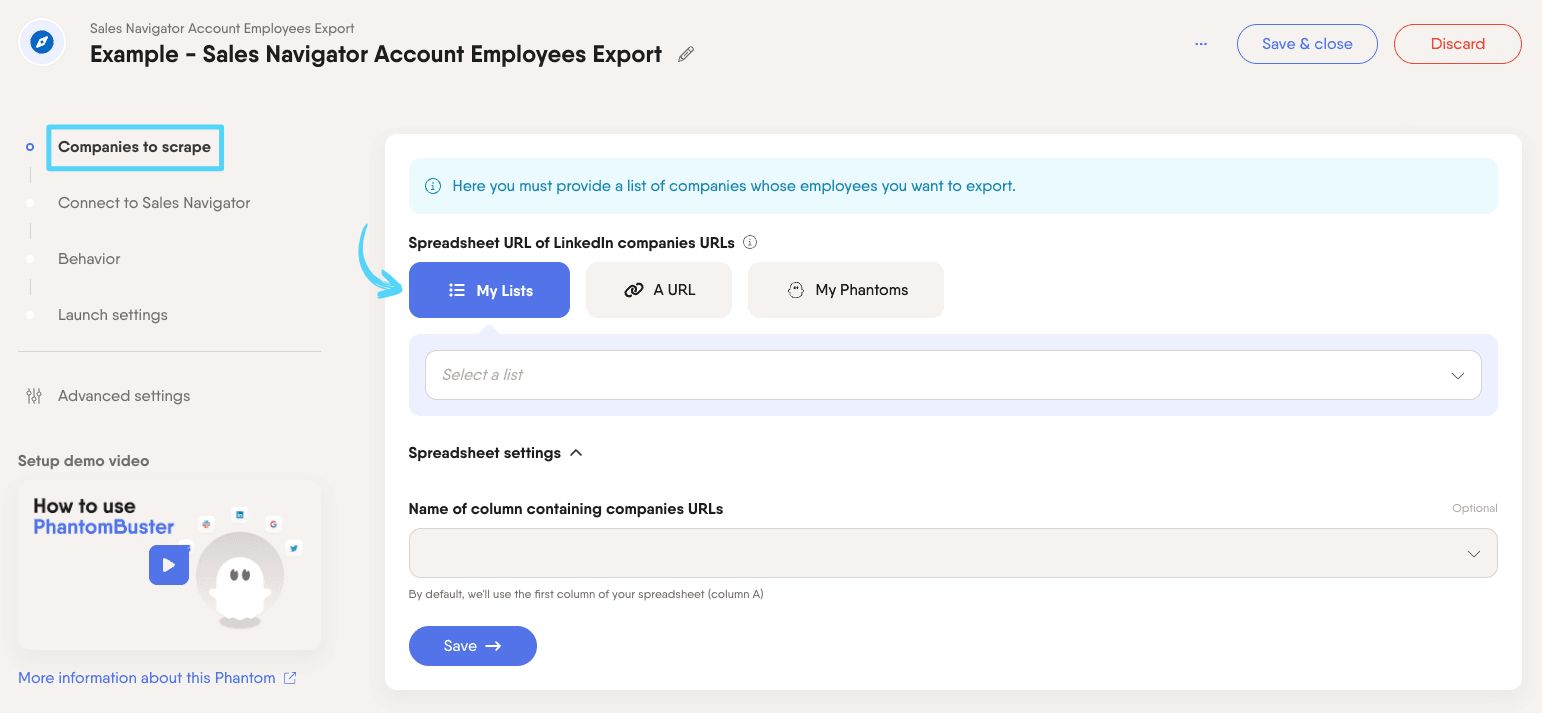Open the three-dots more options menu
The image size is (1542, 713).
(x=1201, y=44)
